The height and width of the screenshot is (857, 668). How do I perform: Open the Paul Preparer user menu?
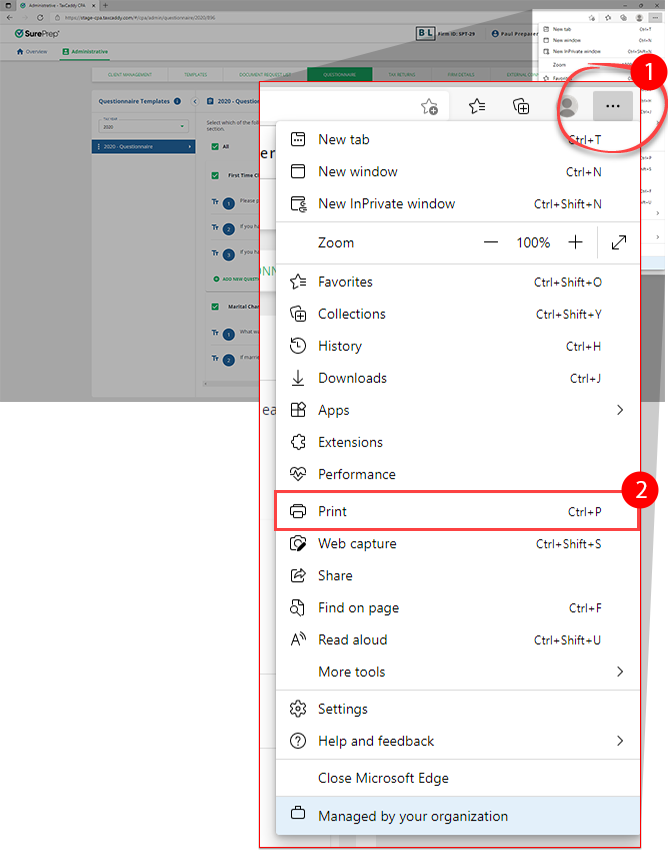point(514,33)
